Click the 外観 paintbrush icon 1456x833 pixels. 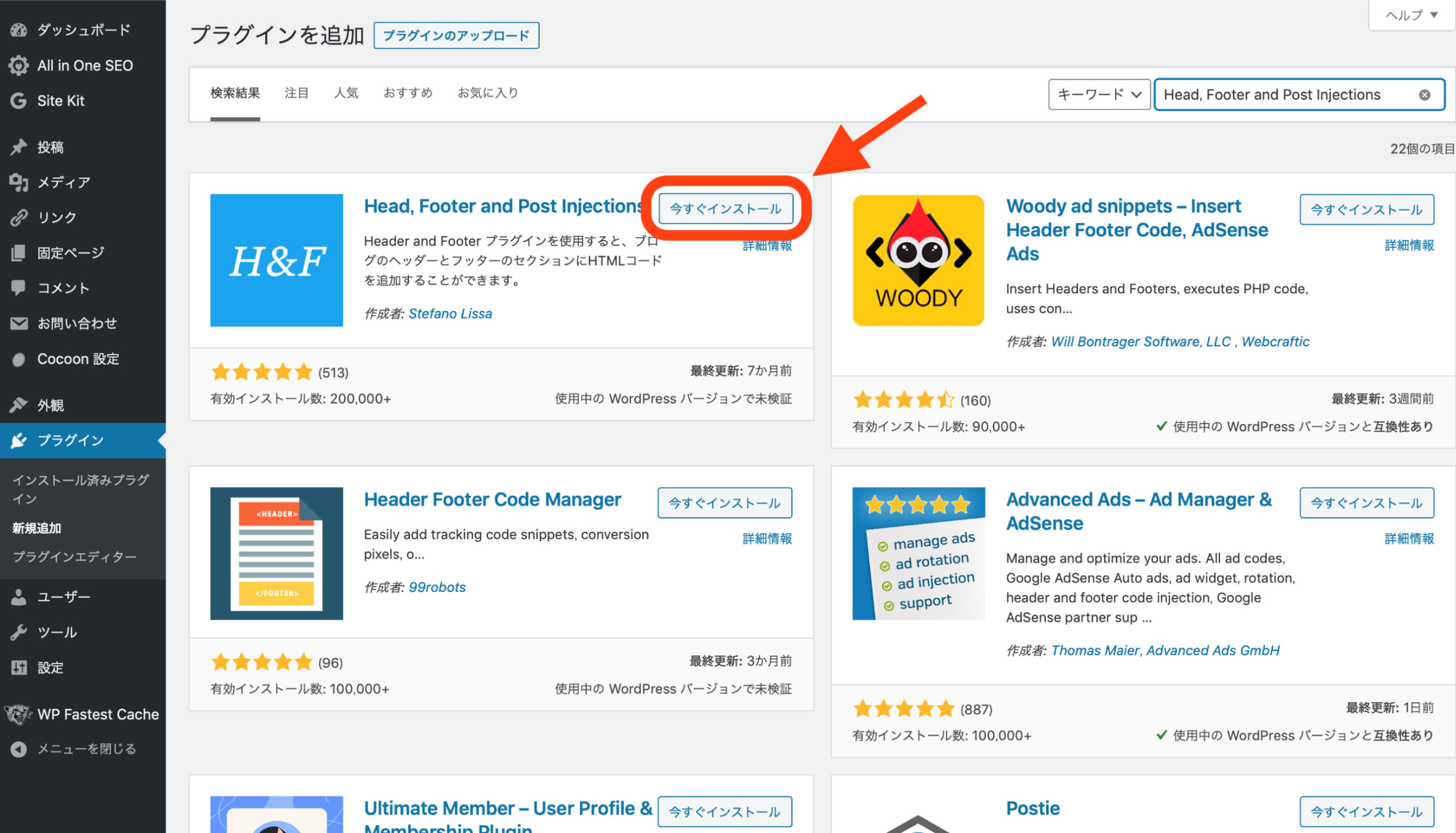18,405
